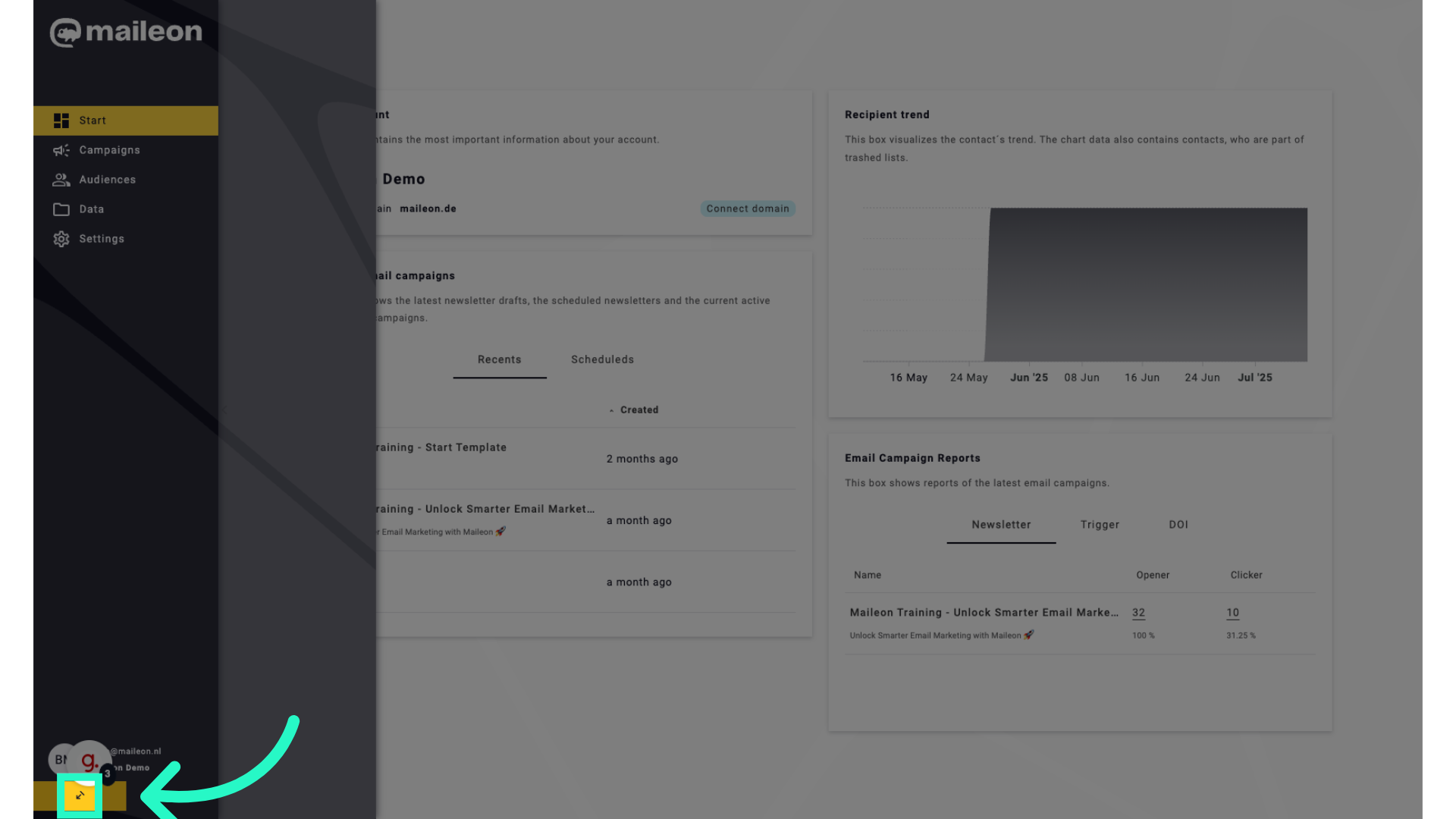Click the clicker count 10
Image resolution: width=1456 pixels, height=819 pixels.
point(1232,613)
